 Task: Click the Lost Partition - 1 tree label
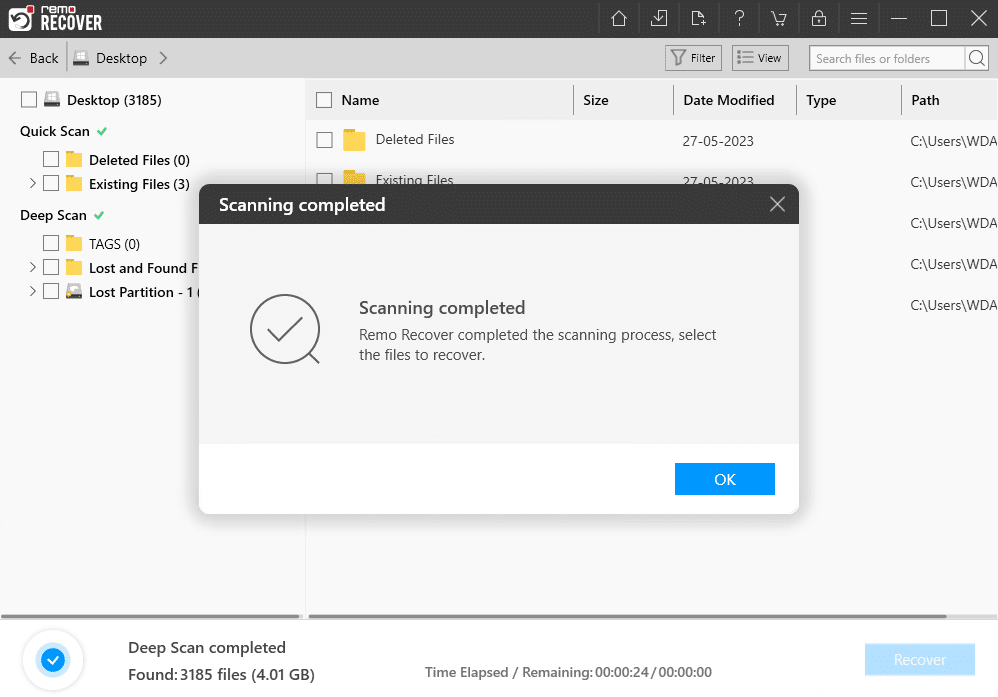[x=143, y=292]
